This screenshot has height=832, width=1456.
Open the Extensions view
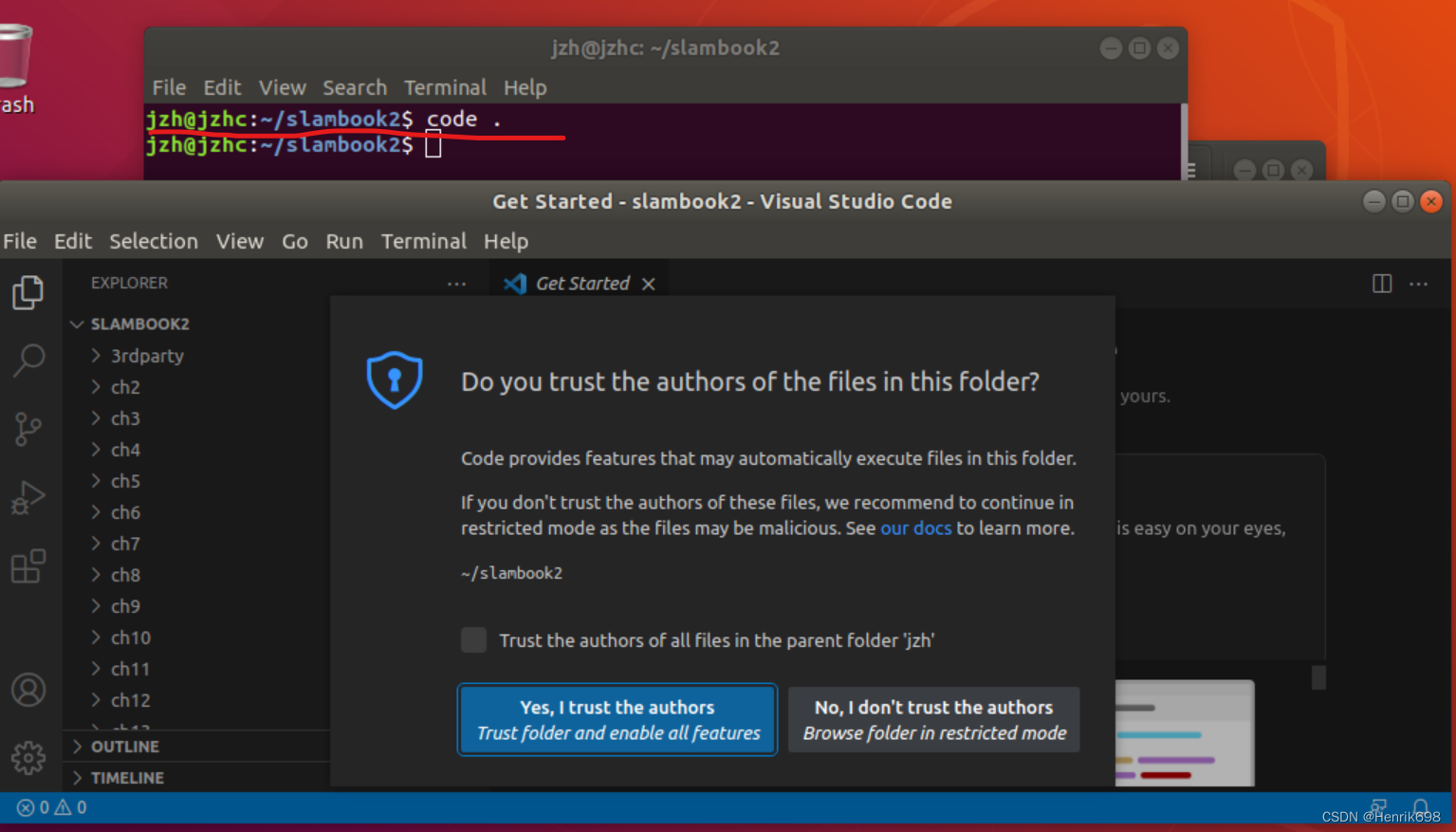point(28,566)
